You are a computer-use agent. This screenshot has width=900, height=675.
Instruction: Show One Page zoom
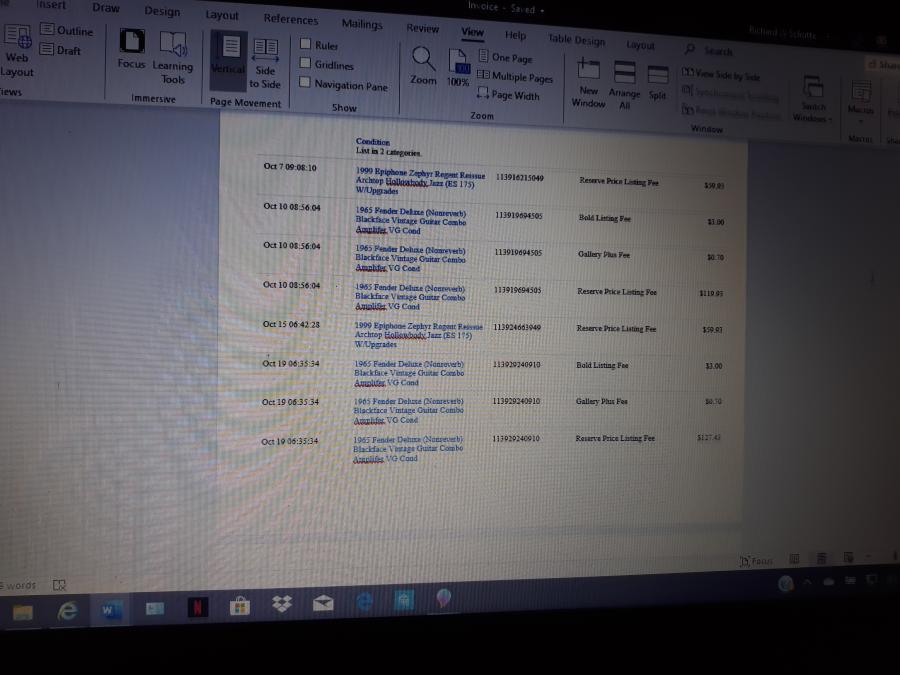(506, 57)
